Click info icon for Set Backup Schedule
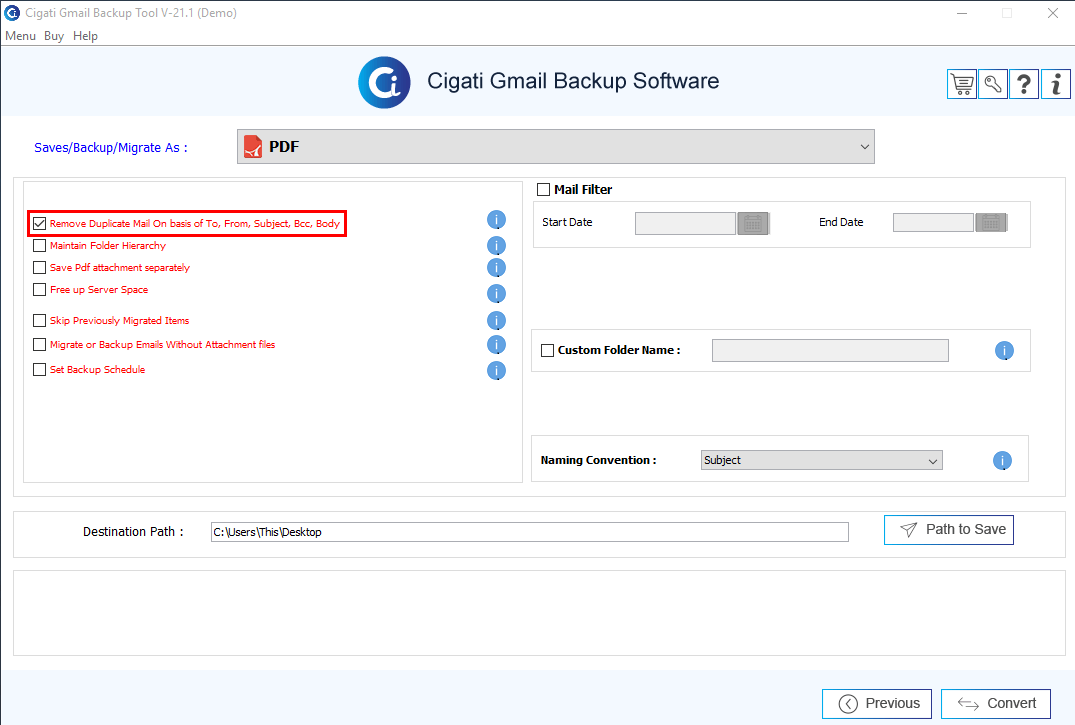 coord(496,370)
